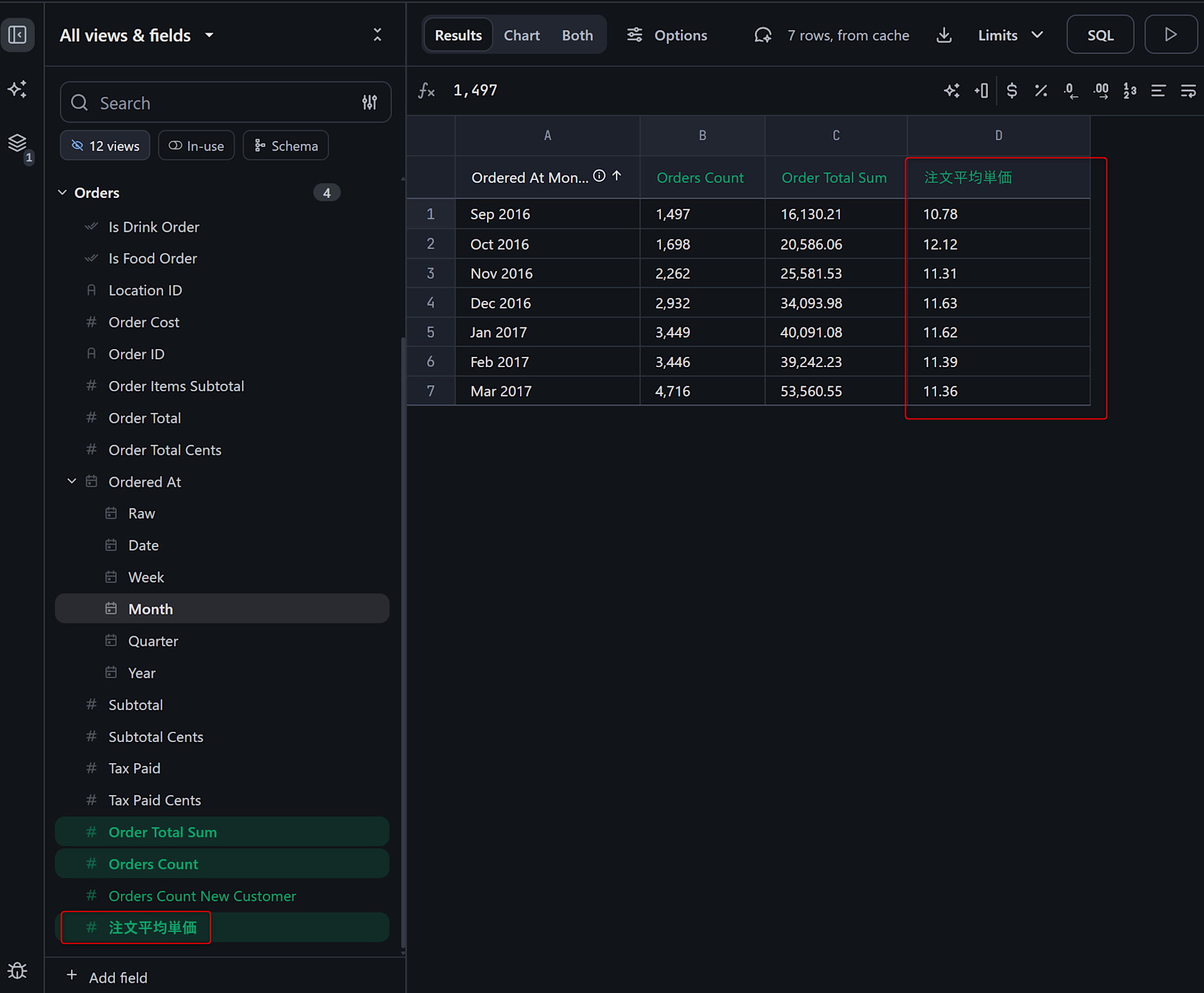The width and height of the screenshot is (1204, 993).
Task: Click the download results icon
Action: click(x=944, y=36)
